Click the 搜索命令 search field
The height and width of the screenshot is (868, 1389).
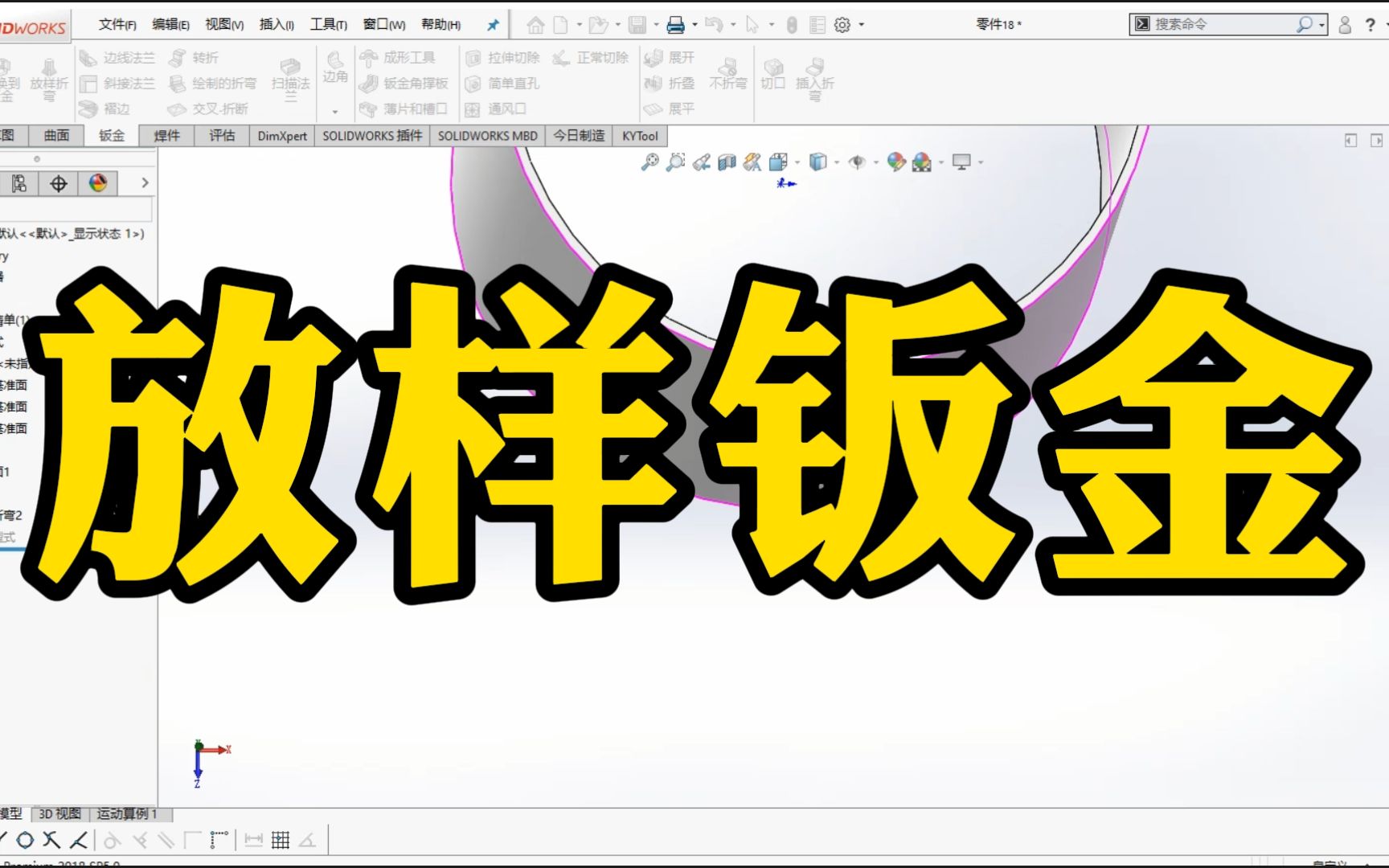point(1222,25)
